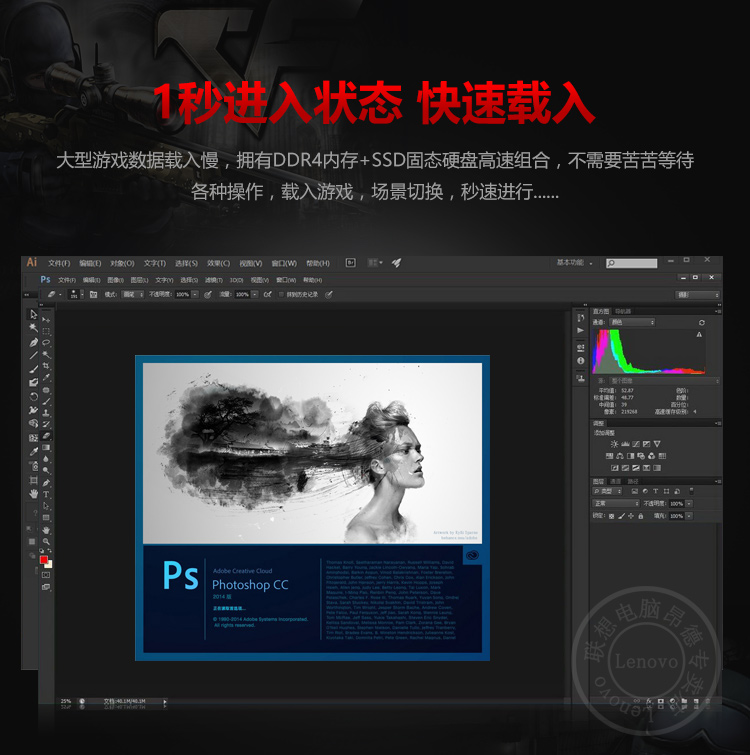Open the Flow slider arrow in options bar
Screen dimensions: 750x755
click(x=255, y=294)
